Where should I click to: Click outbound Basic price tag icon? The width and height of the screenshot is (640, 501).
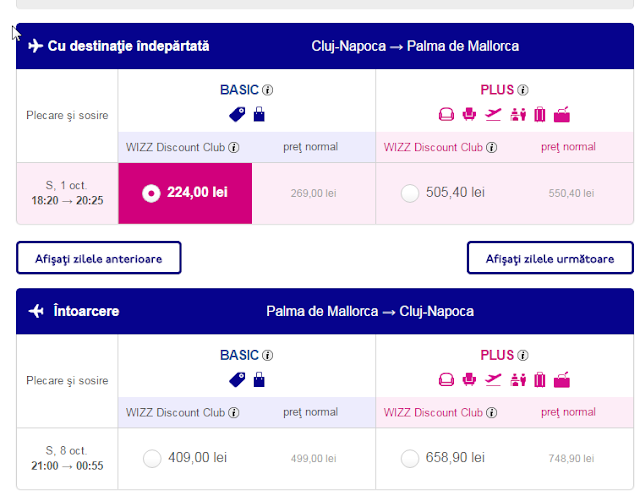[237, 114]
